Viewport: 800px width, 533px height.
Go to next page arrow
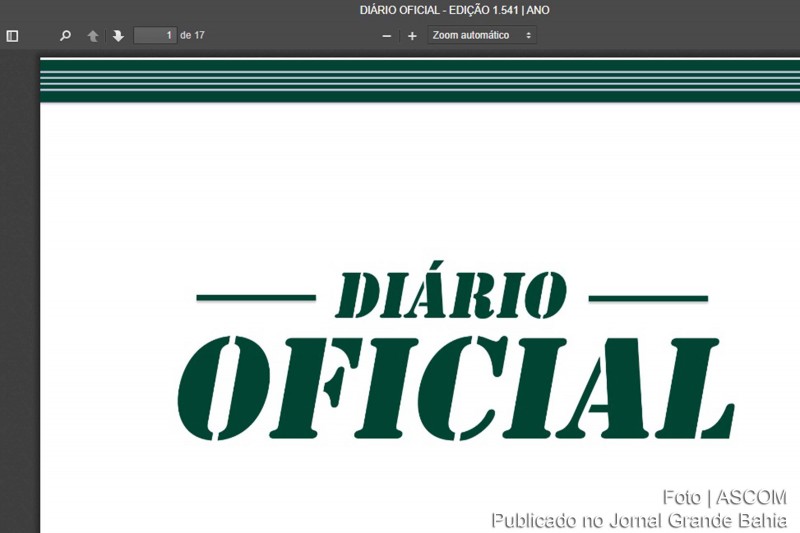click(118, 36)
